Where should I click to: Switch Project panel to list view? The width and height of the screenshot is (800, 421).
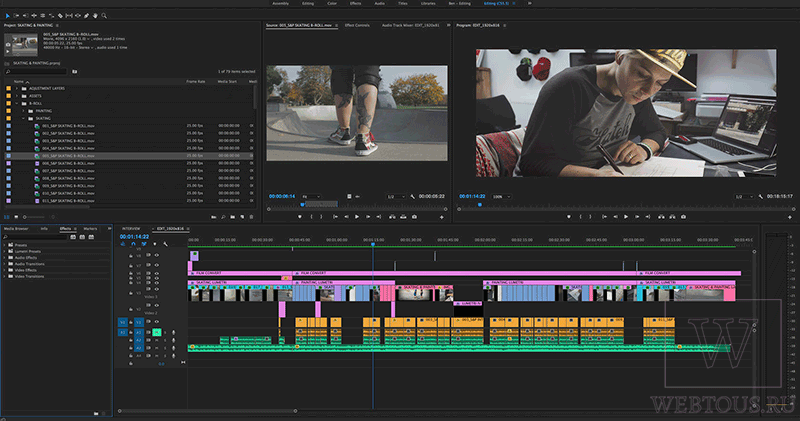click(x=7, y=217)
